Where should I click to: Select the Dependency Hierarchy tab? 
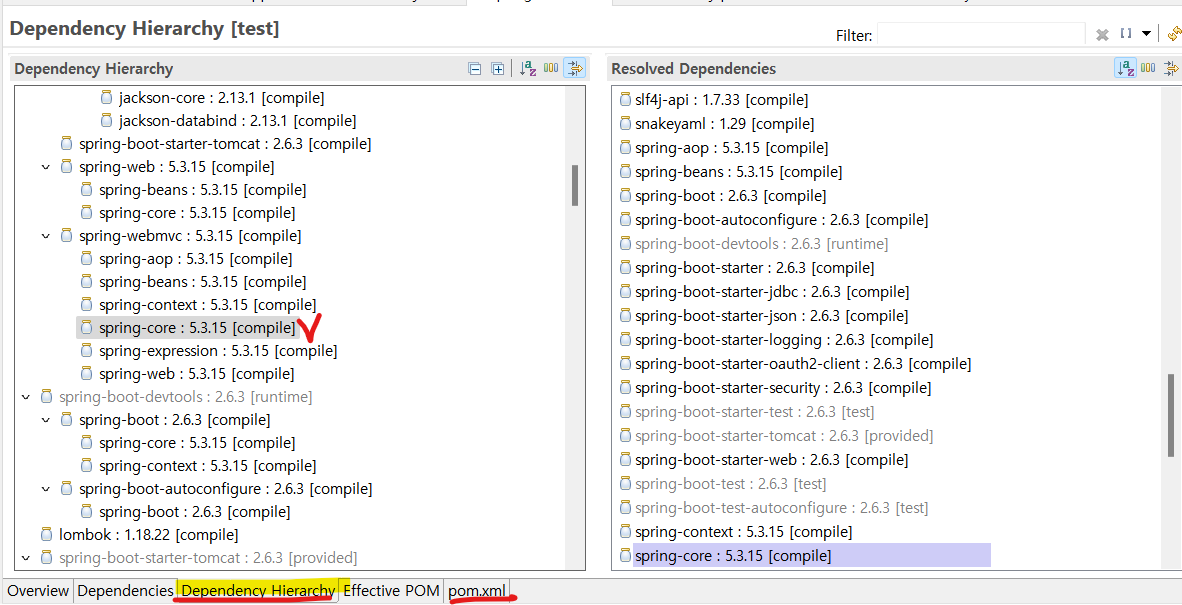[x=259, y=591]
